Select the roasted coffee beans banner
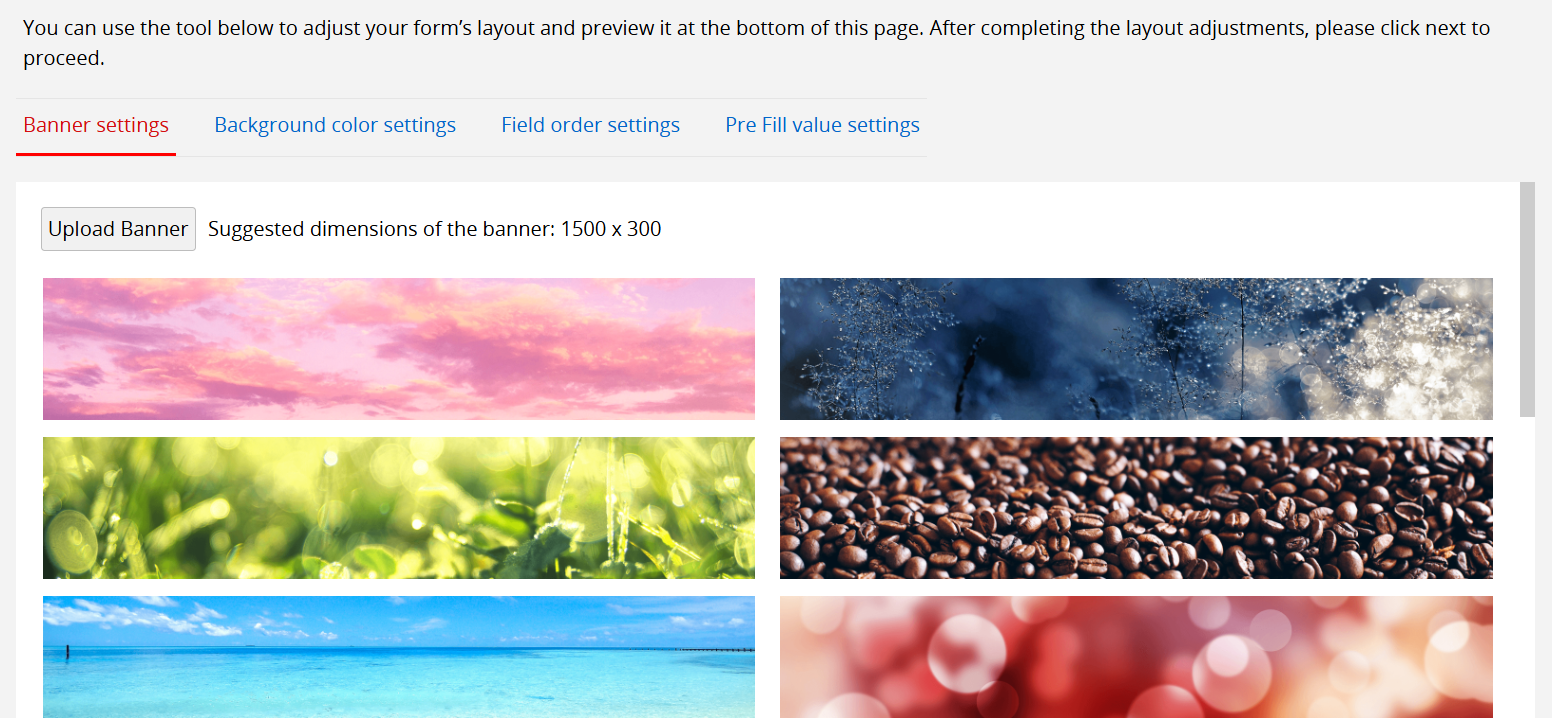 [1136, 508]
